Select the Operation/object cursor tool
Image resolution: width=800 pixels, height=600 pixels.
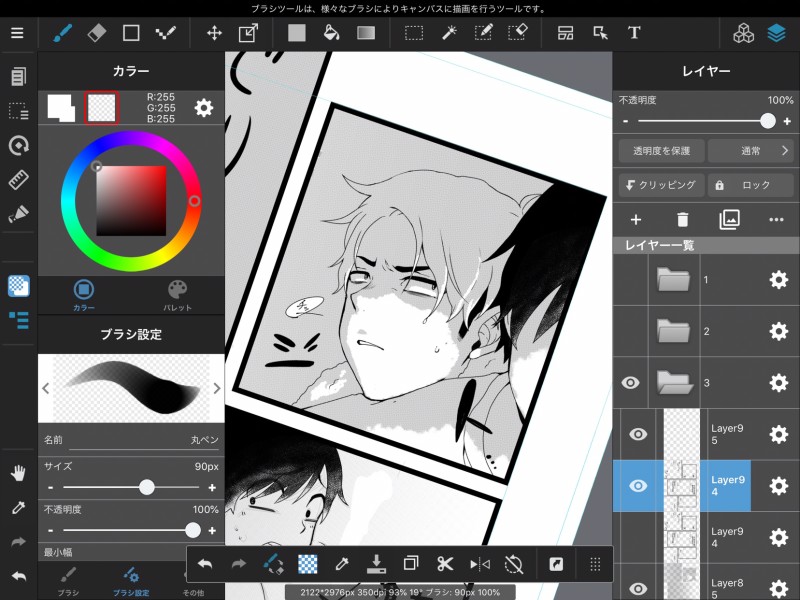click(600, 33)
